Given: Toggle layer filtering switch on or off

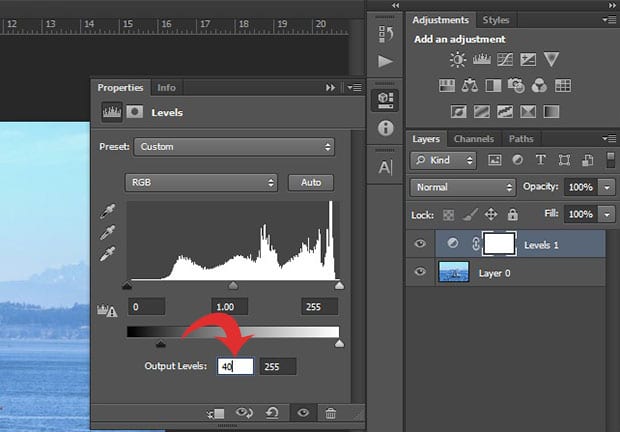Looking at the screenshot, I should tap(611, 160).
